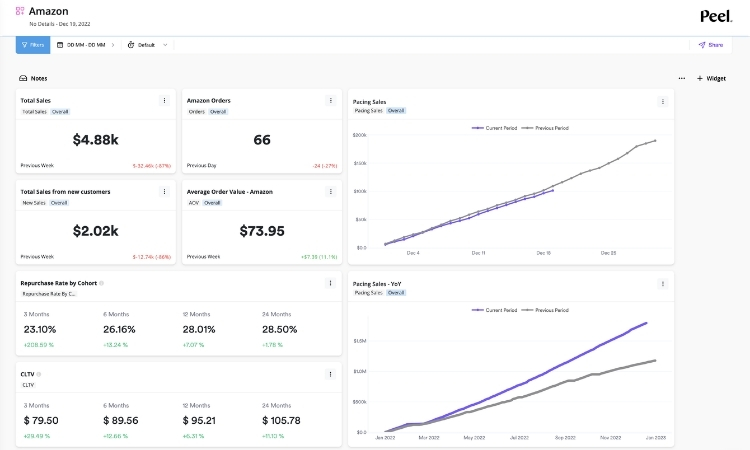The height and width of the screenshot is (450, 750).
Task: Expand the Default dropdown arrow
Action: [x=165, y=45]
